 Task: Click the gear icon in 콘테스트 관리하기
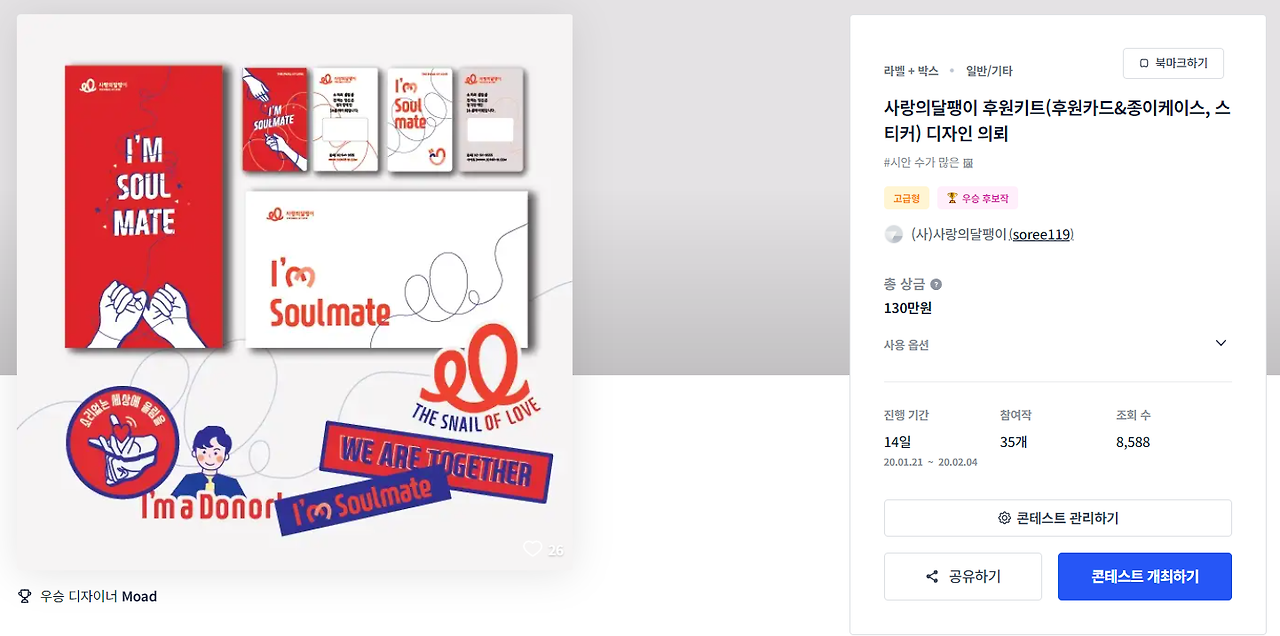point(1004,518)
